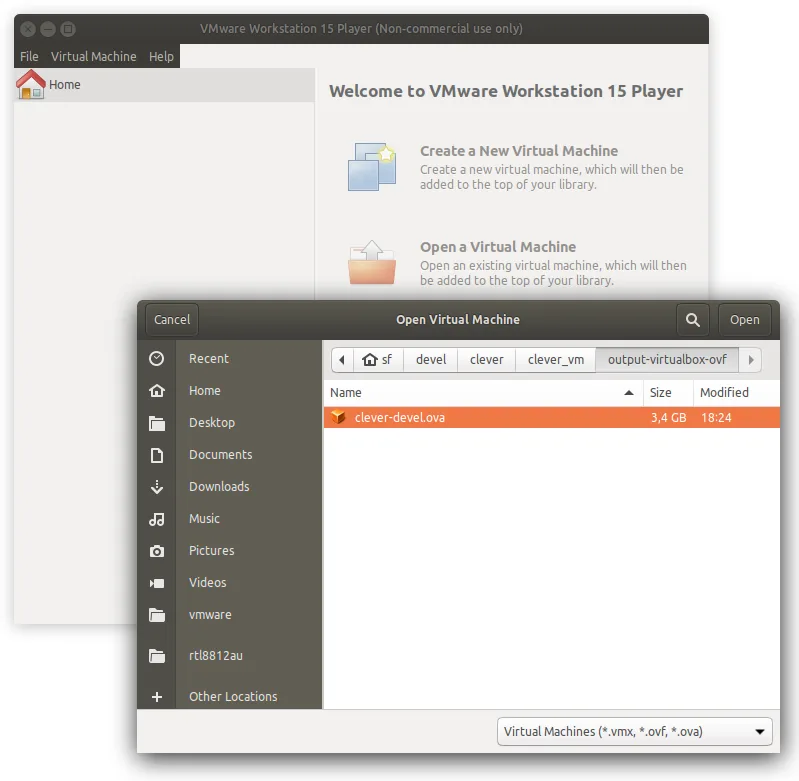
Task: Open Other Locations in dialog sidebar
Action: pyautogui.click(x=233, y=697)
